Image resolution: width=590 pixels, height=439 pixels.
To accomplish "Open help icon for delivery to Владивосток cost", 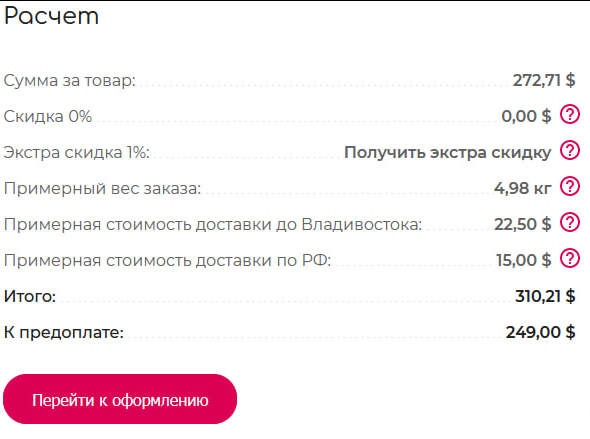I will coord(570,222).
